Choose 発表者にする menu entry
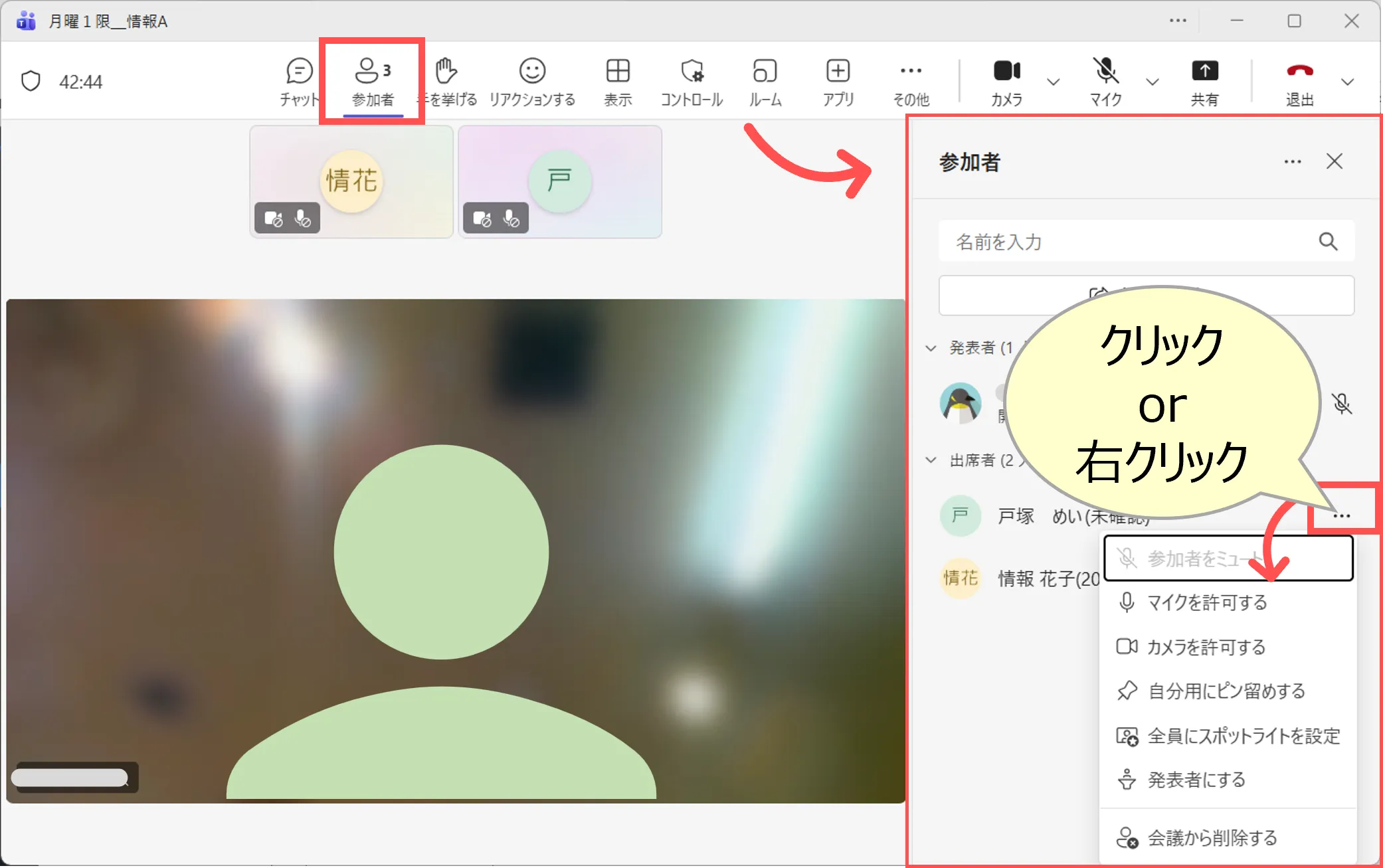Viewport: 1383px width, 868px height. (1196, 780)
